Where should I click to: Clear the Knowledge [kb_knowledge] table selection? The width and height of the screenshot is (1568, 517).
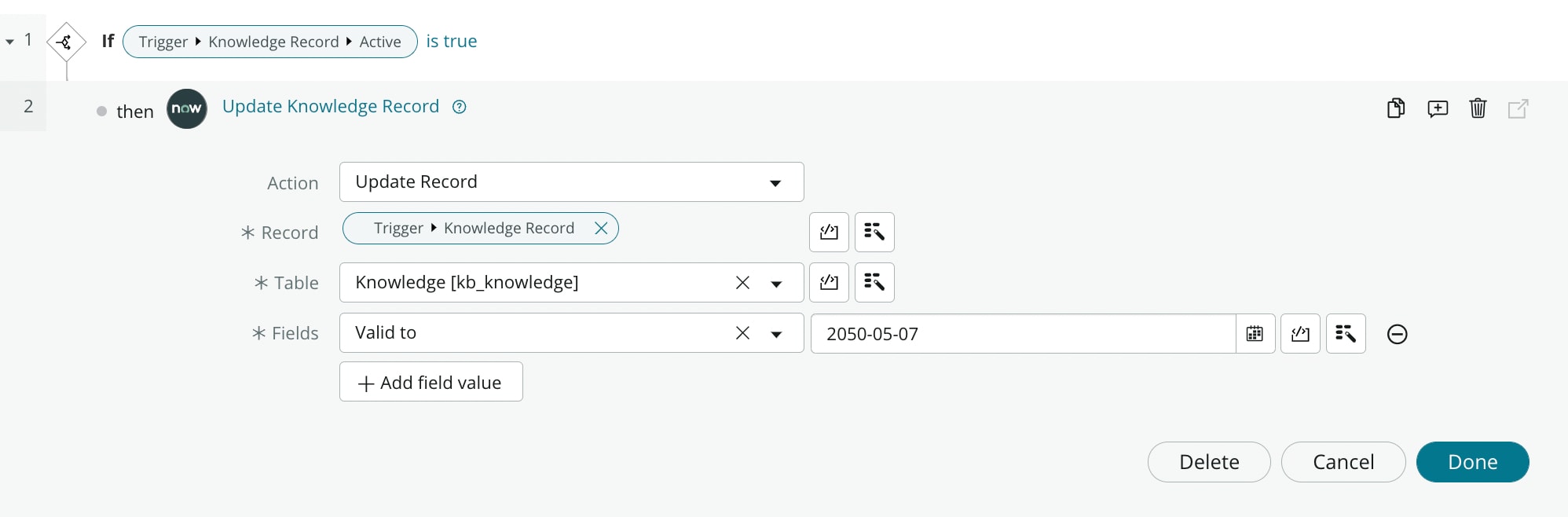pos(742,283)
